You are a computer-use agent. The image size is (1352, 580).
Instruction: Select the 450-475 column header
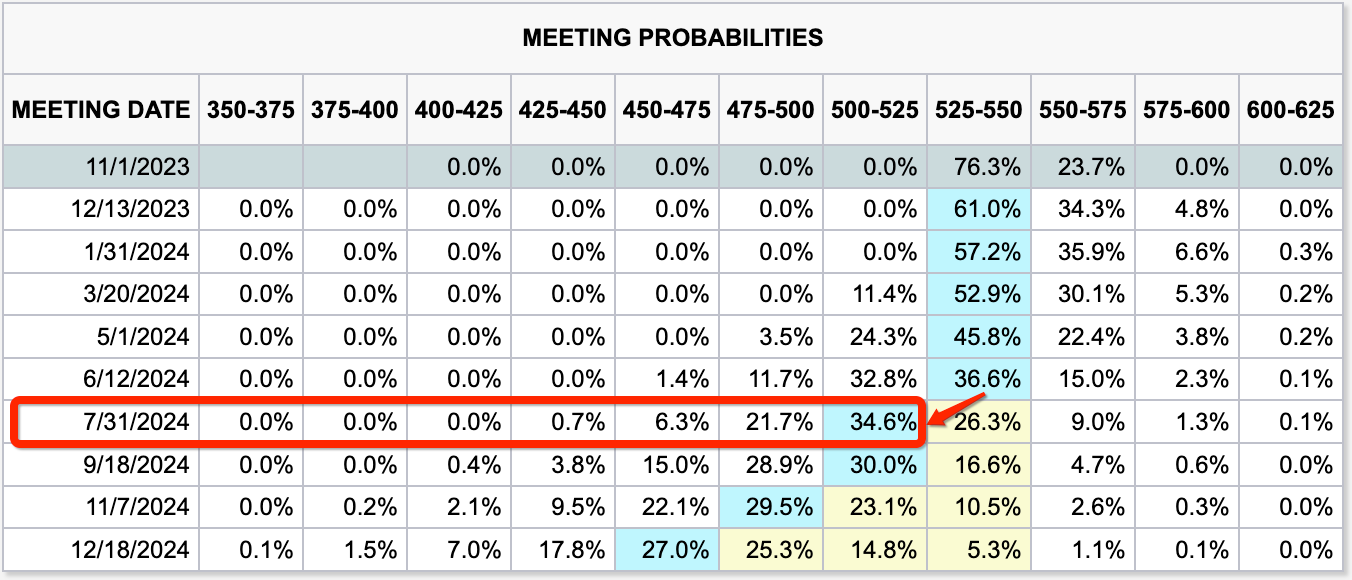tap(666, 109)
